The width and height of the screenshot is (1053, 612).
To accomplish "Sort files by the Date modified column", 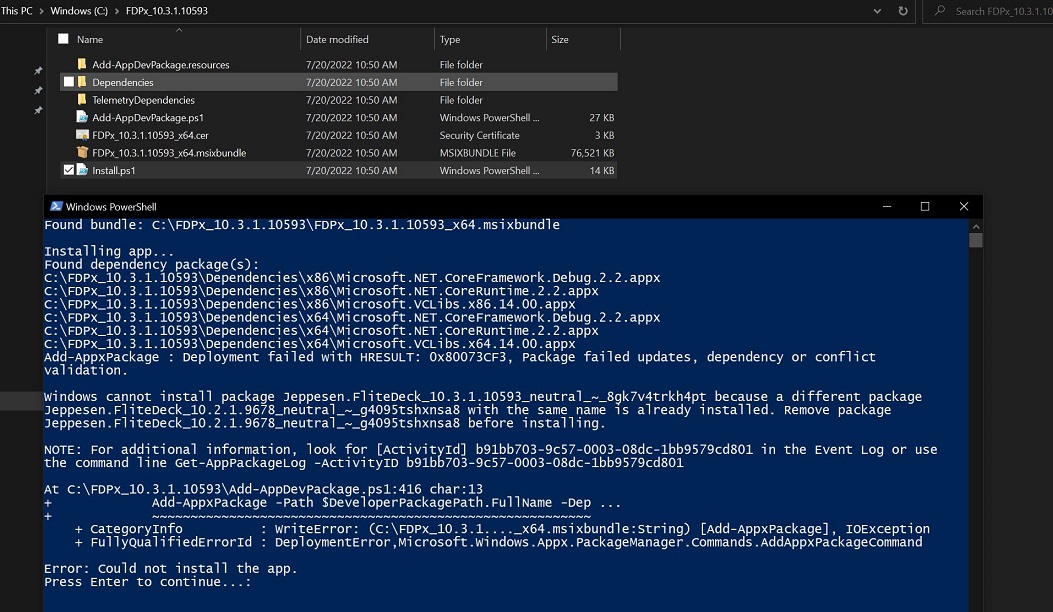I will coord(339,38).
